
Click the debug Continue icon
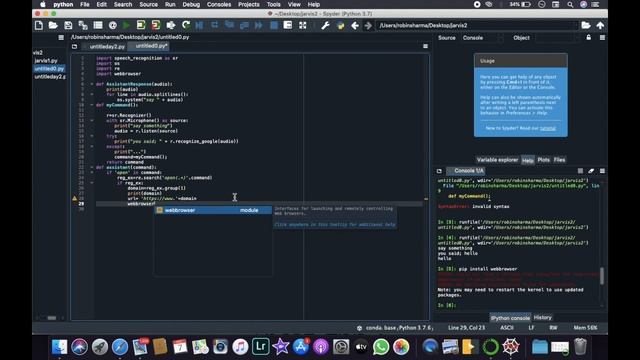click(259, 25)
